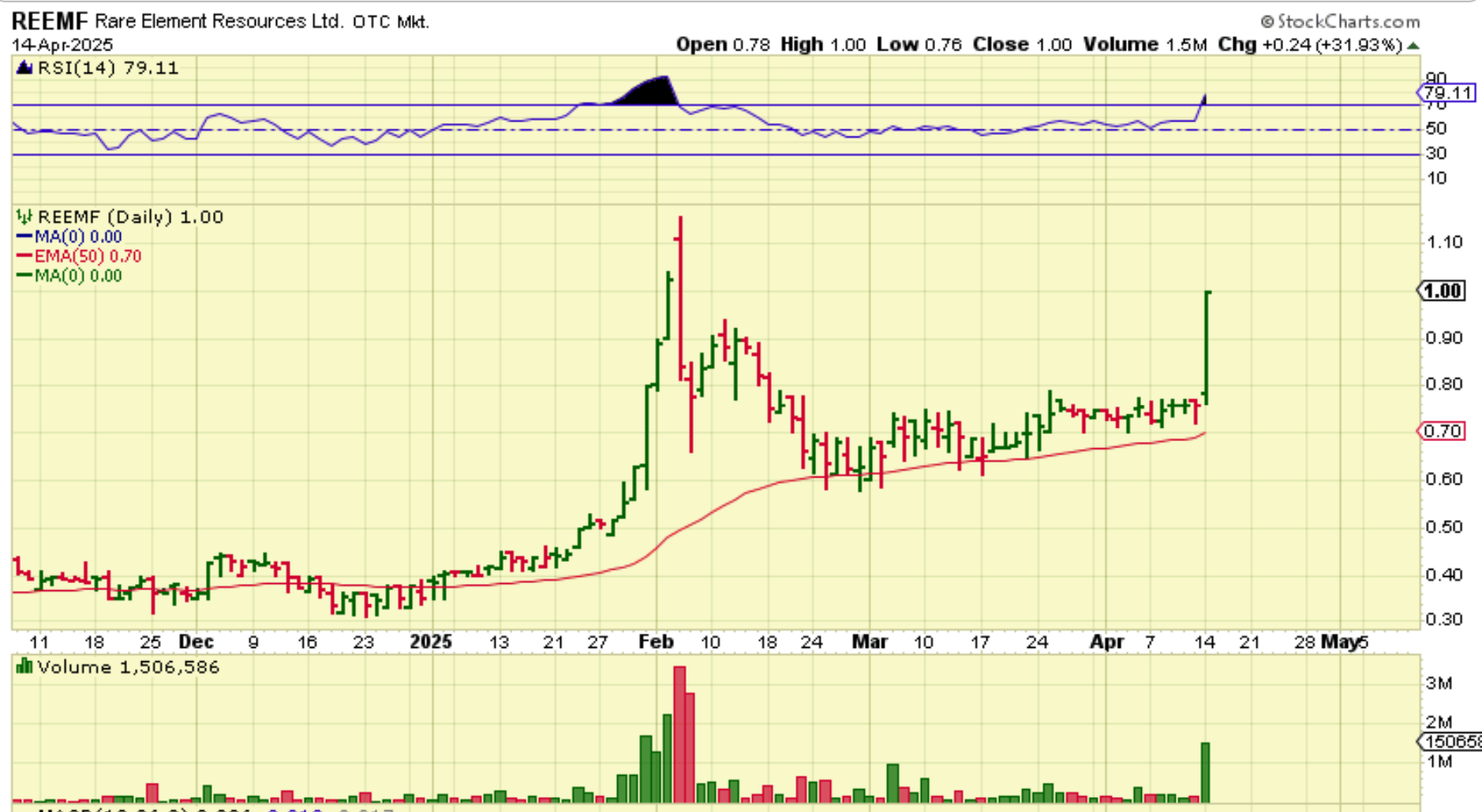Click the tallest red volume bar in February
This screenshot has width=1482, height=812.
click(679, 735)
